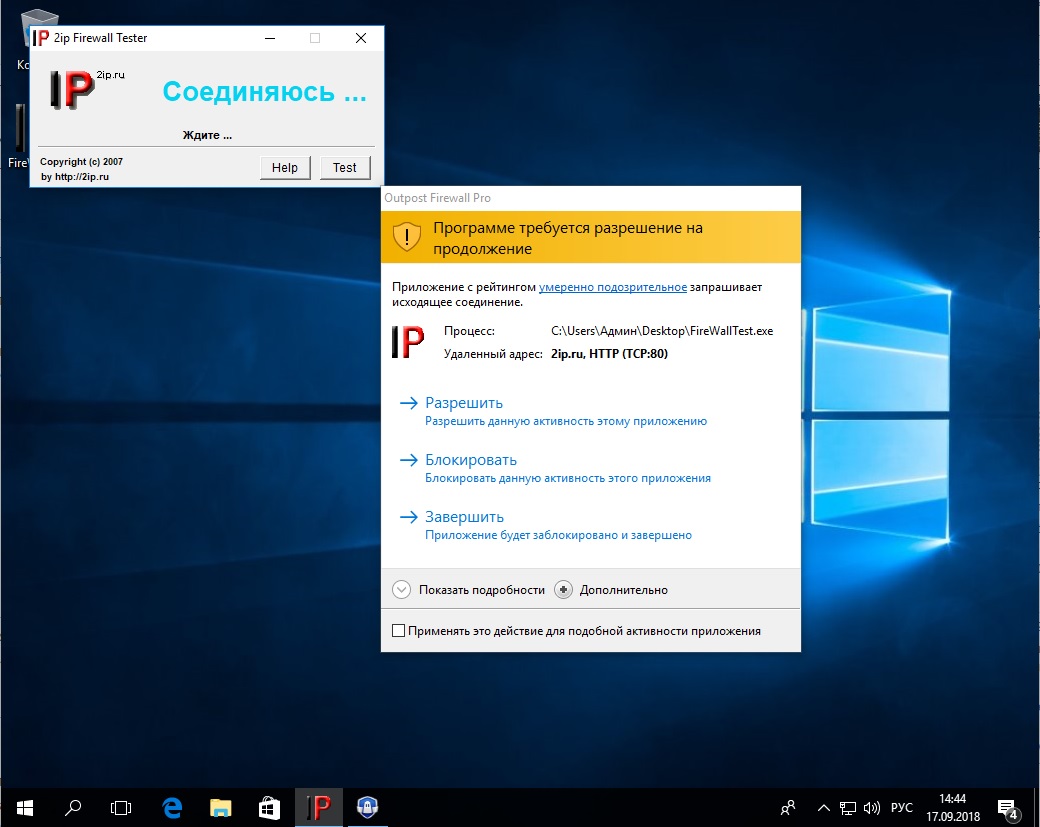Click the yellow warning shield icon

click(x=407, y=237)
